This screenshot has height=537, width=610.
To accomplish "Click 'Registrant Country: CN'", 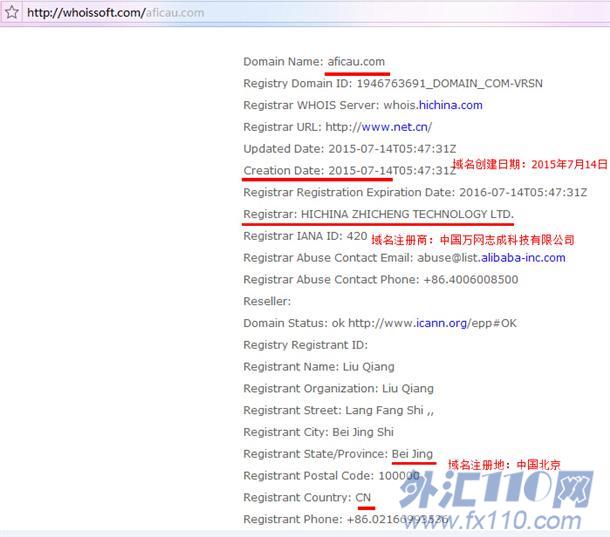I will click(307, 497).
